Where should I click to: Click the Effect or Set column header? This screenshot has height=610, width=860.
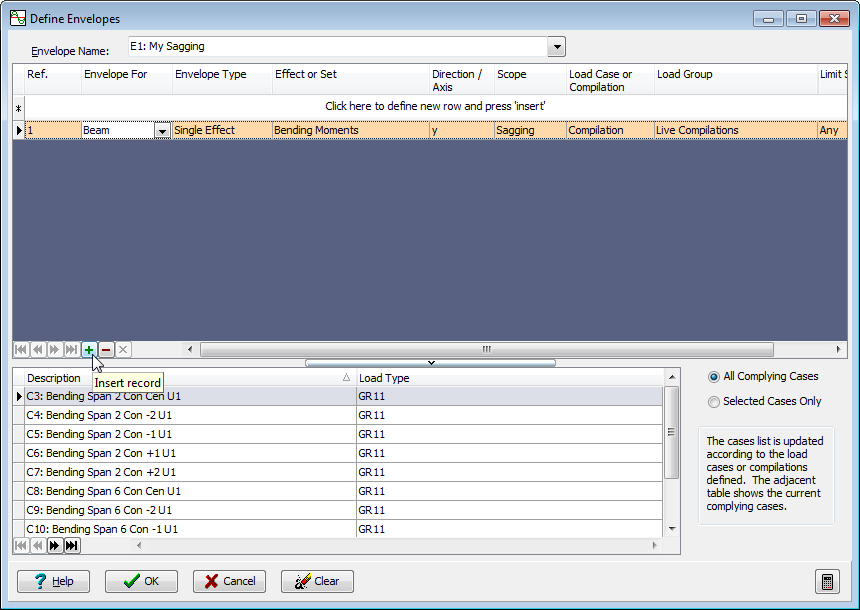[350, 80]
